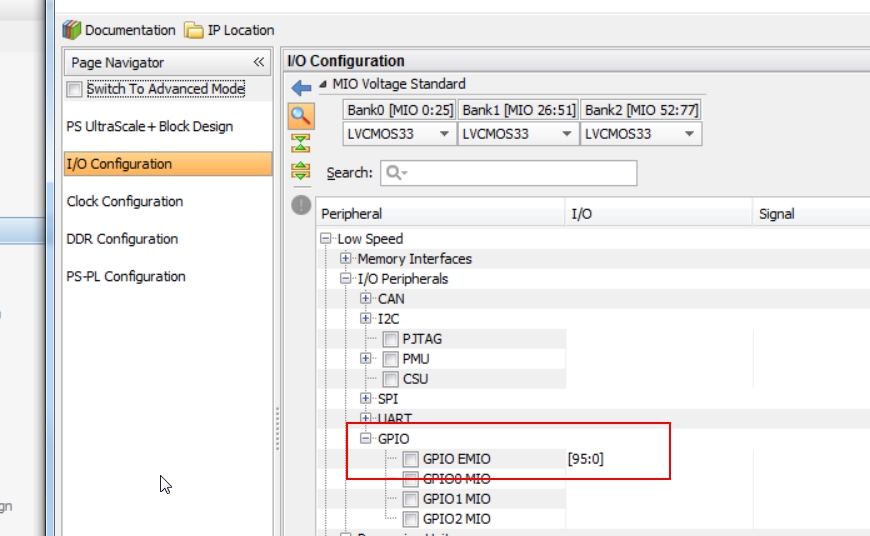Open IP Location folder icon
This screenshot has height=536, width=870.
193,30
